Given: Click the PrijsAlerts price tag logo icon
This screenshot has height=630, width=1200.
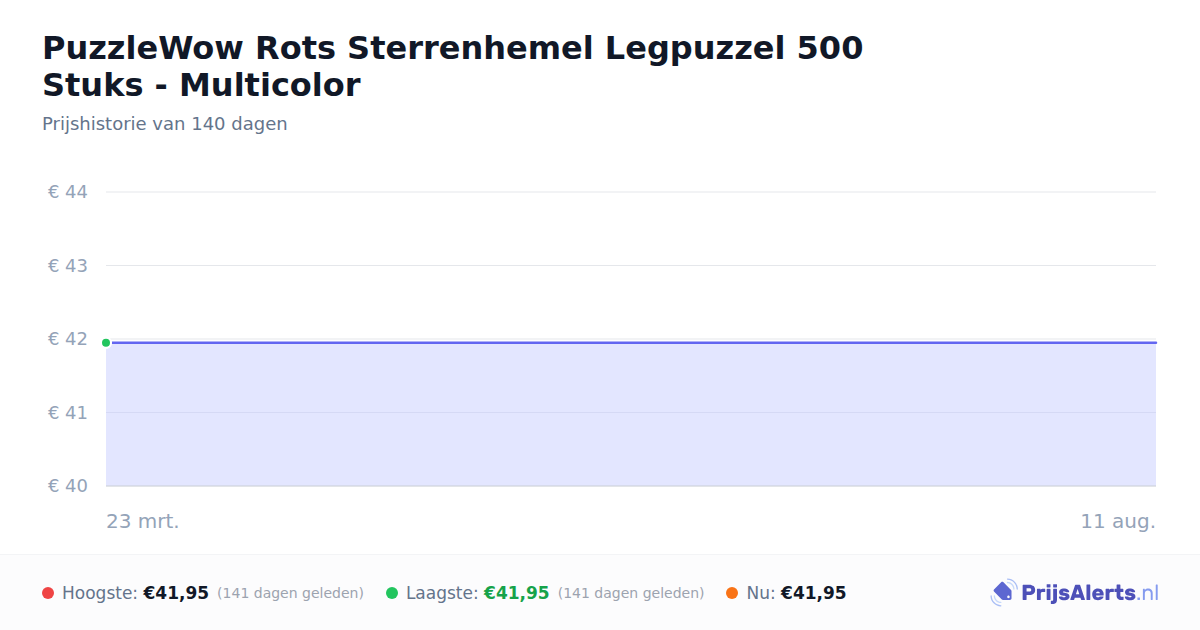Looking at the screenshot, I should [1003, 593].
